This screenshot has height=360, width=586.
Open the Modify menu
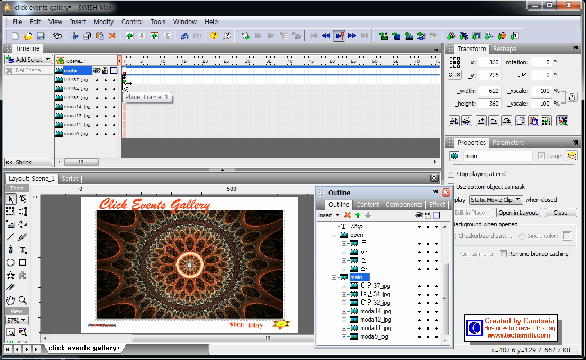point(104,22)
